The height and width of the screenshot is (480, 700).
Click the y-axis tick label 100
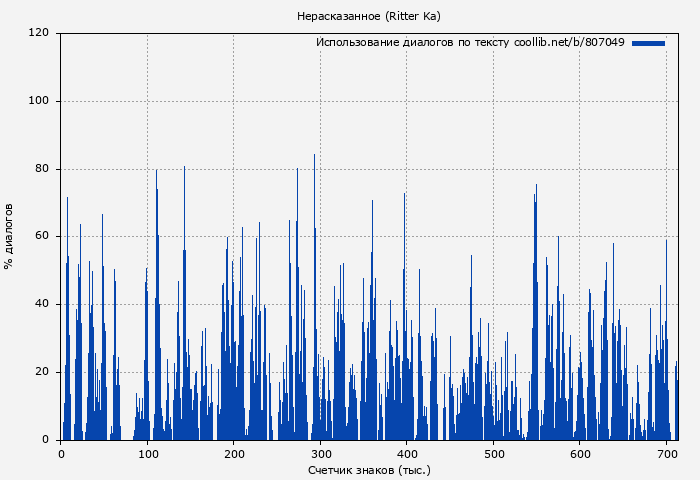tap(40, 101)
